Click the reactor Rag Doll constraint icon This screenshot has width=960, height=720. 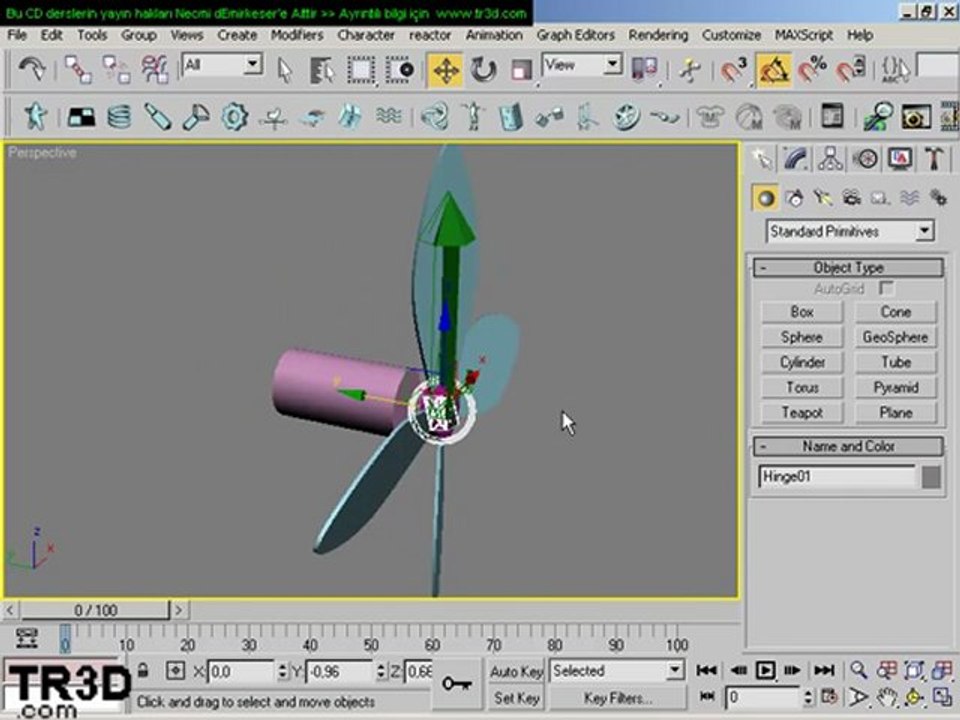[x=473, y=116]
